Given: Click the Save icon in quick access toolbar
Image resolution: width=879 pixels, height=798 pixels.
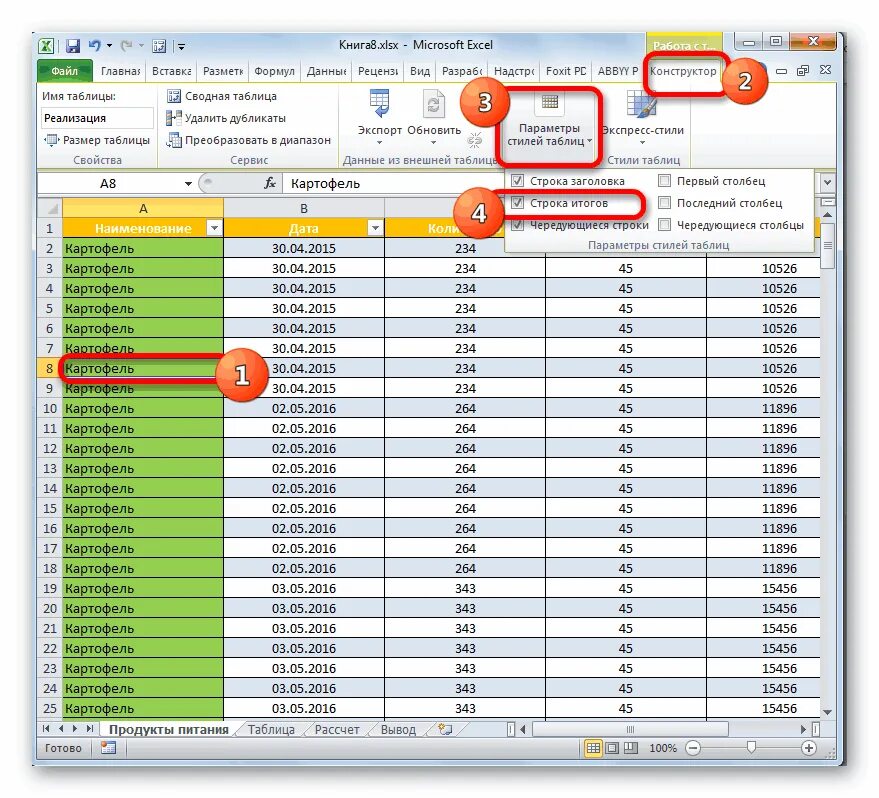Looking at the screenshot, I should (x=73, y=46).
